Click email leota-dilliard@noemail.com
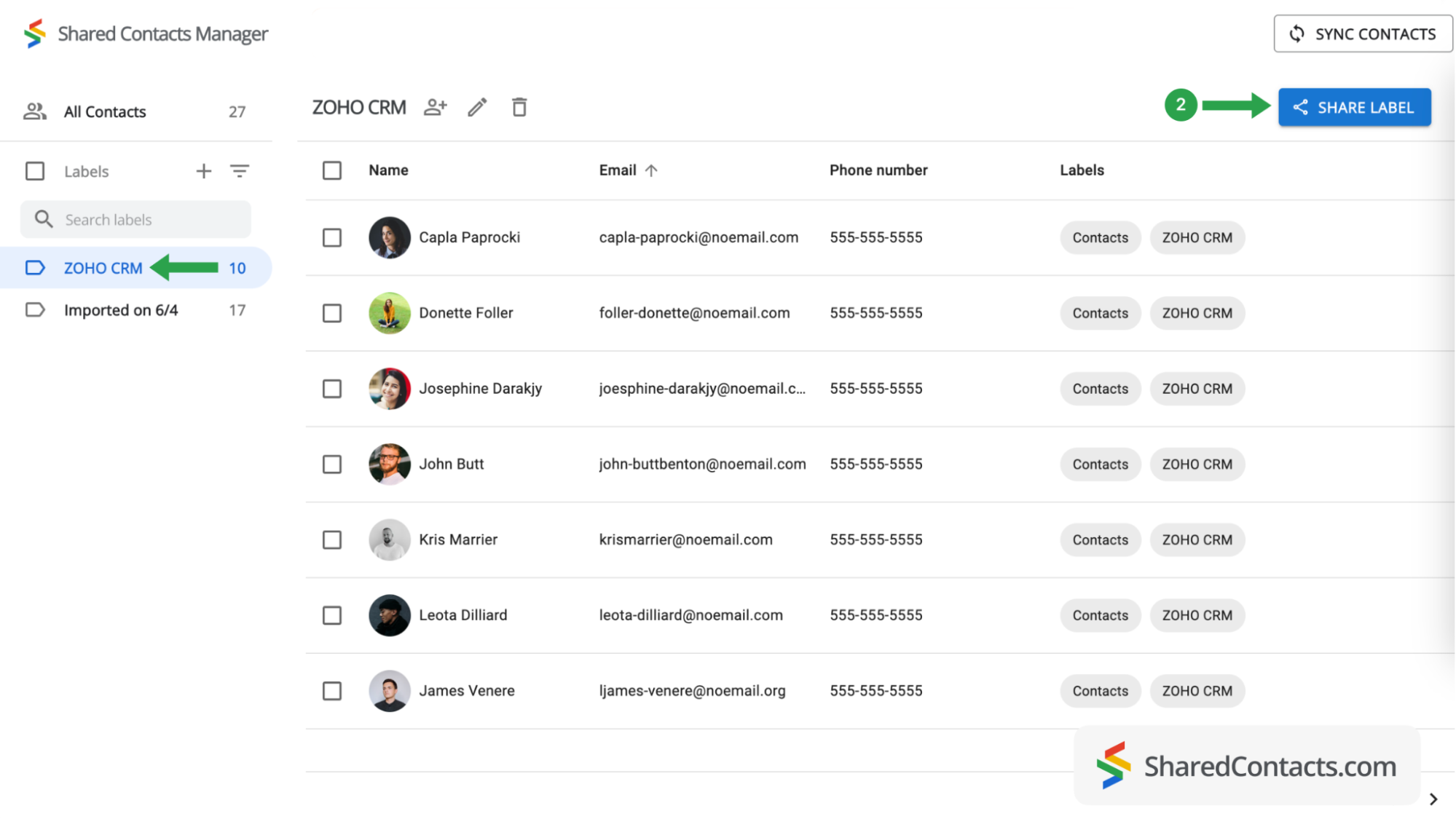This screenshot has width=1456, height=819. [690, 615]
